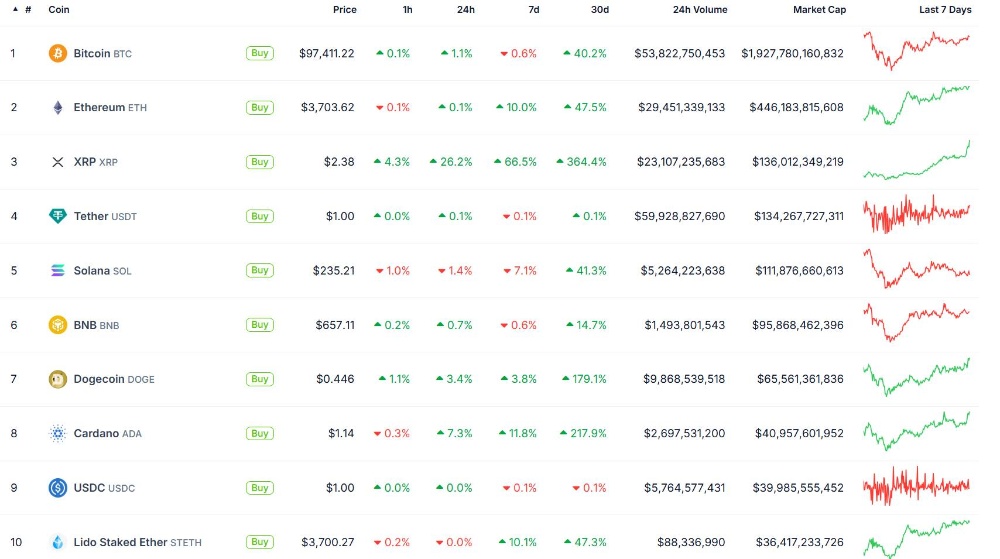Open USDC's 7-day sparkline chart

point(916,486)
